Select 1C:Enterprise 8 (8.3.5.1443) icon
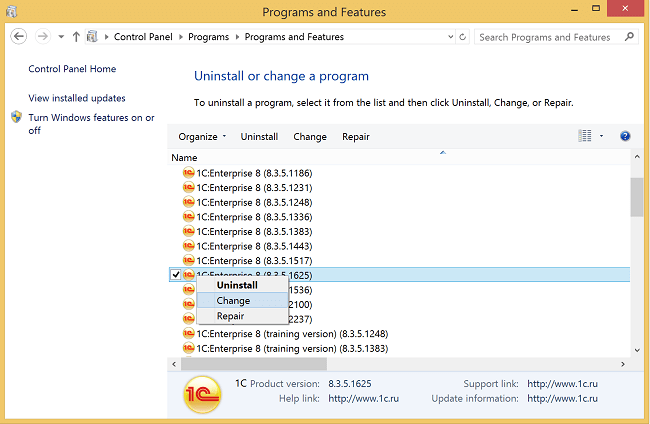 point(189,246)
